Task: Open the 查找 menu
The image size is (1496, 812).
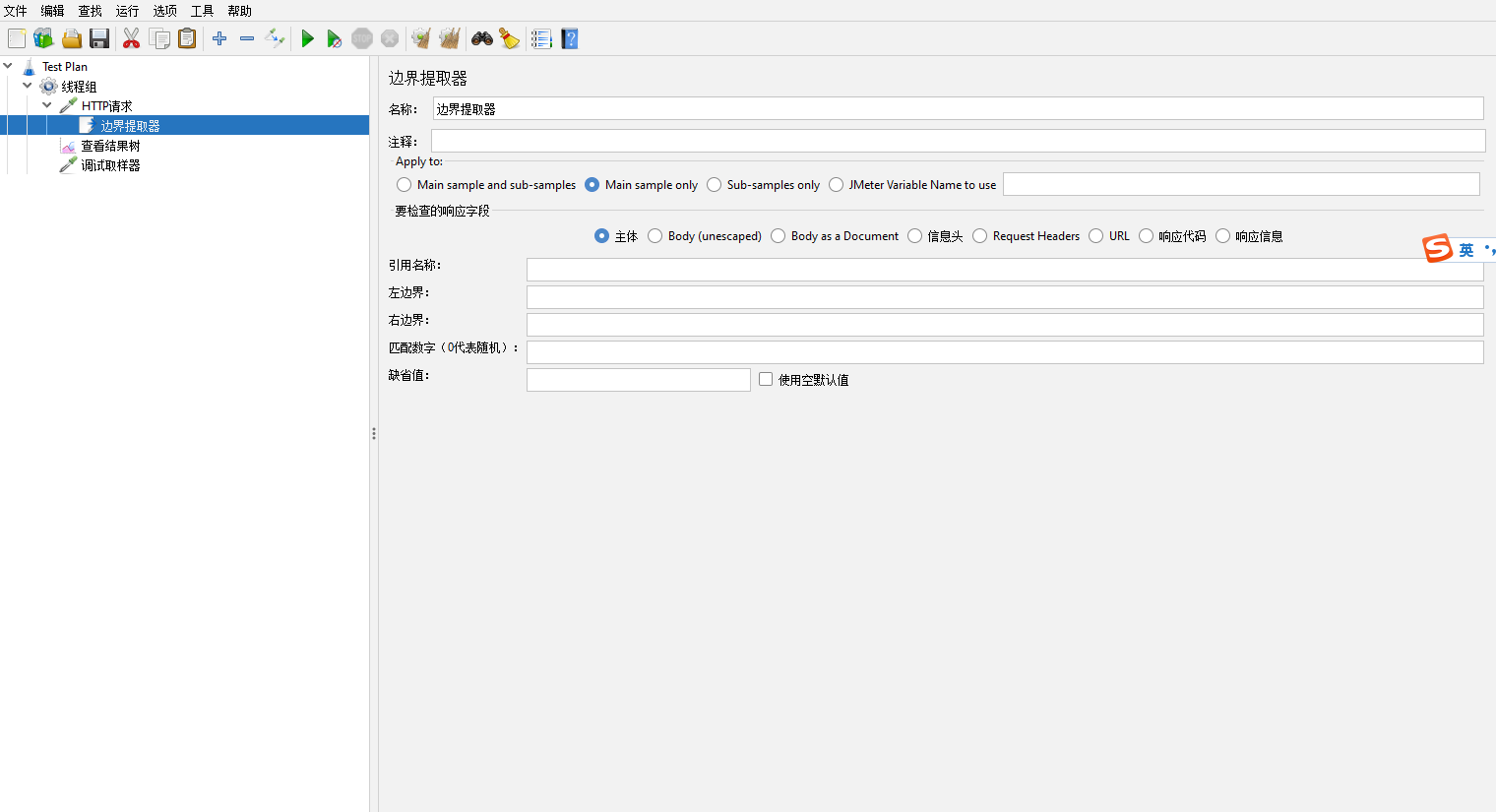Action: [90, 11]
